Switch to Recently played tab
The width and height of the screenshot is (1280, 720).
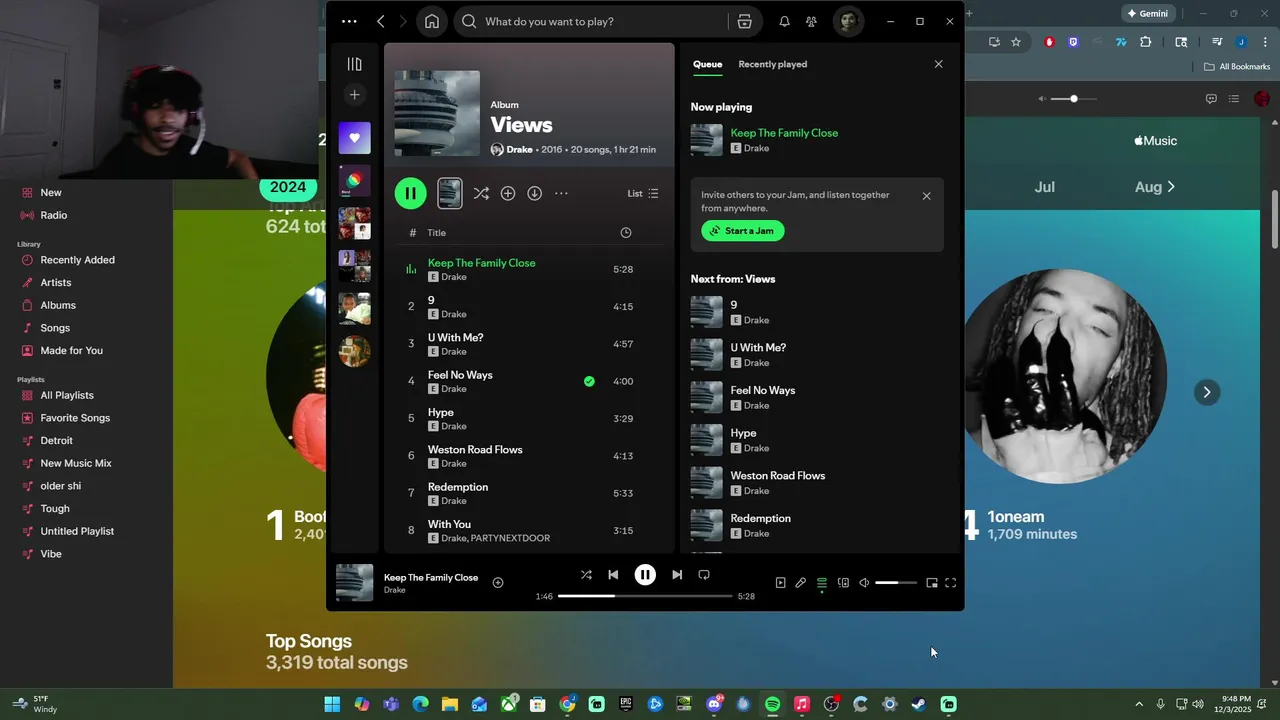(x=772, y=64)
